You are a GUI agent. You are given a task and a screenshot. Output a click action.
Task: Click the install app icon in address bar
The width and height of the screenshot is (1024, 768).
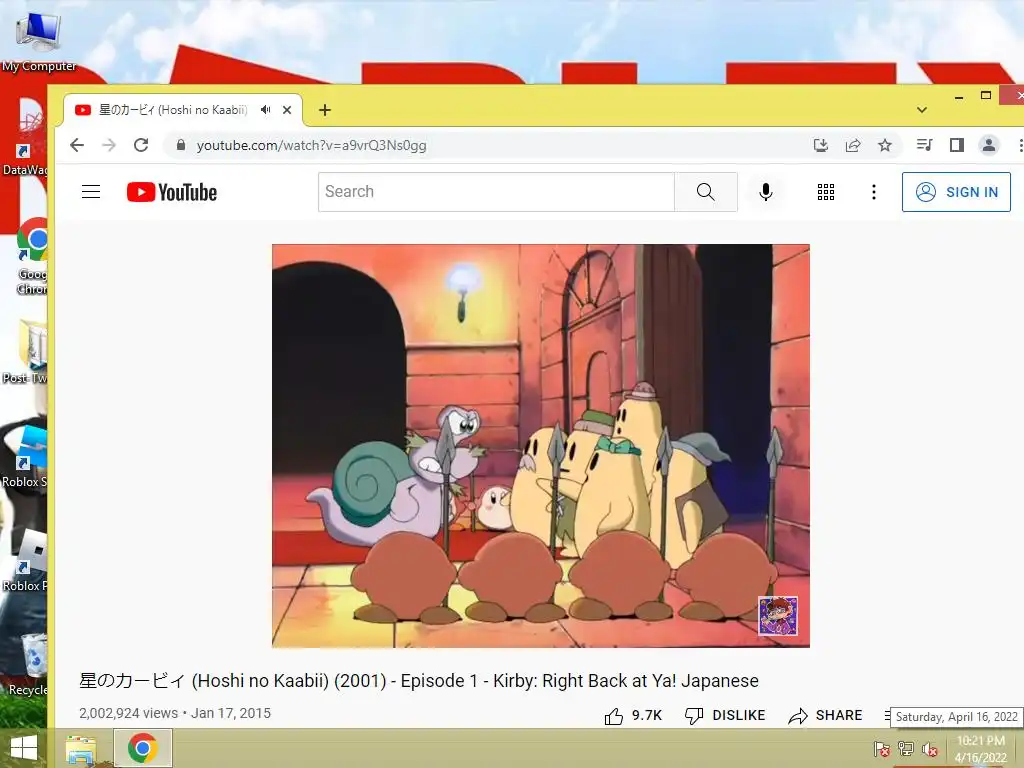tap(821, 145)
